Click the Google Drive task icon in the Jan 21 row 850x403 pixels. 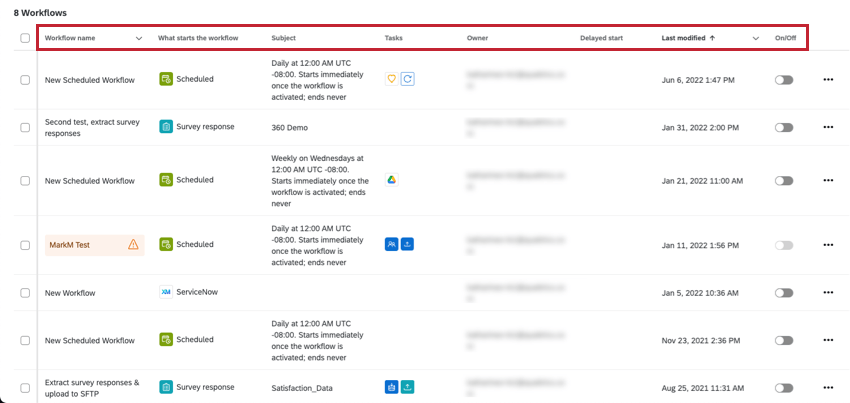pyautogui.click(x=392, y=180)
